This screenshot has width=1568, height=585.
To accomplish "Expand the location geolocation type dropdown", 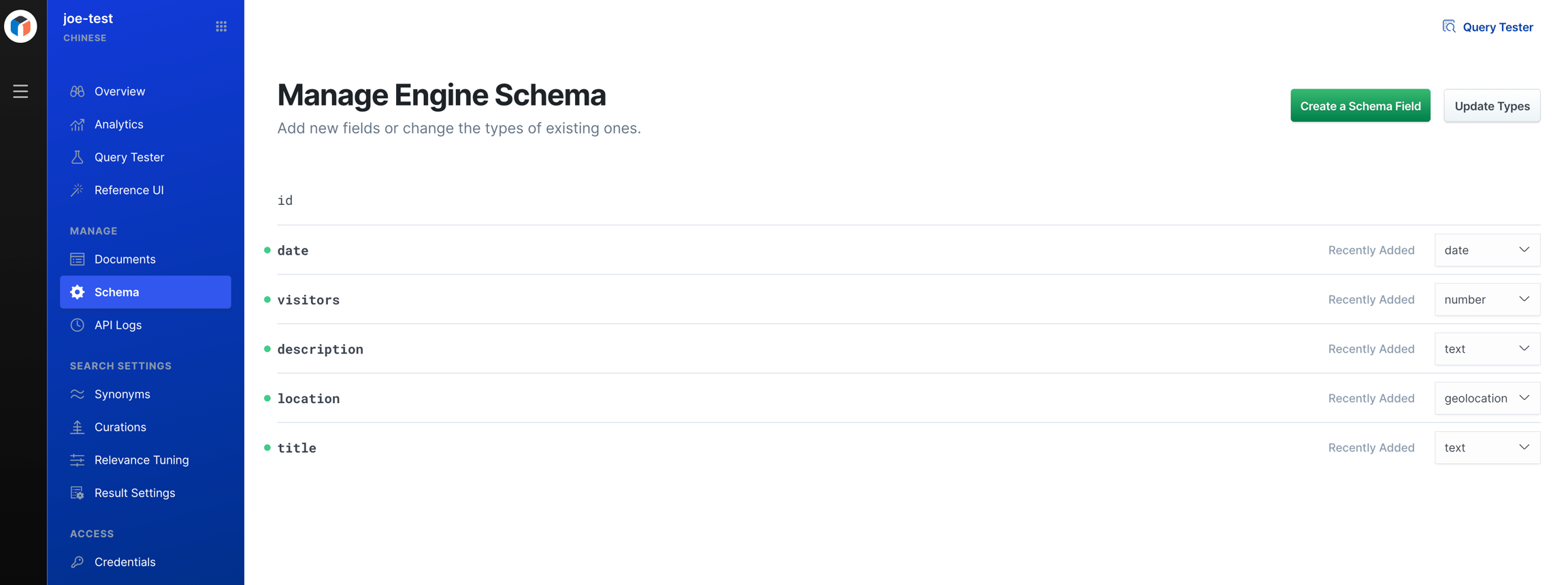I will click(1487, 398).
